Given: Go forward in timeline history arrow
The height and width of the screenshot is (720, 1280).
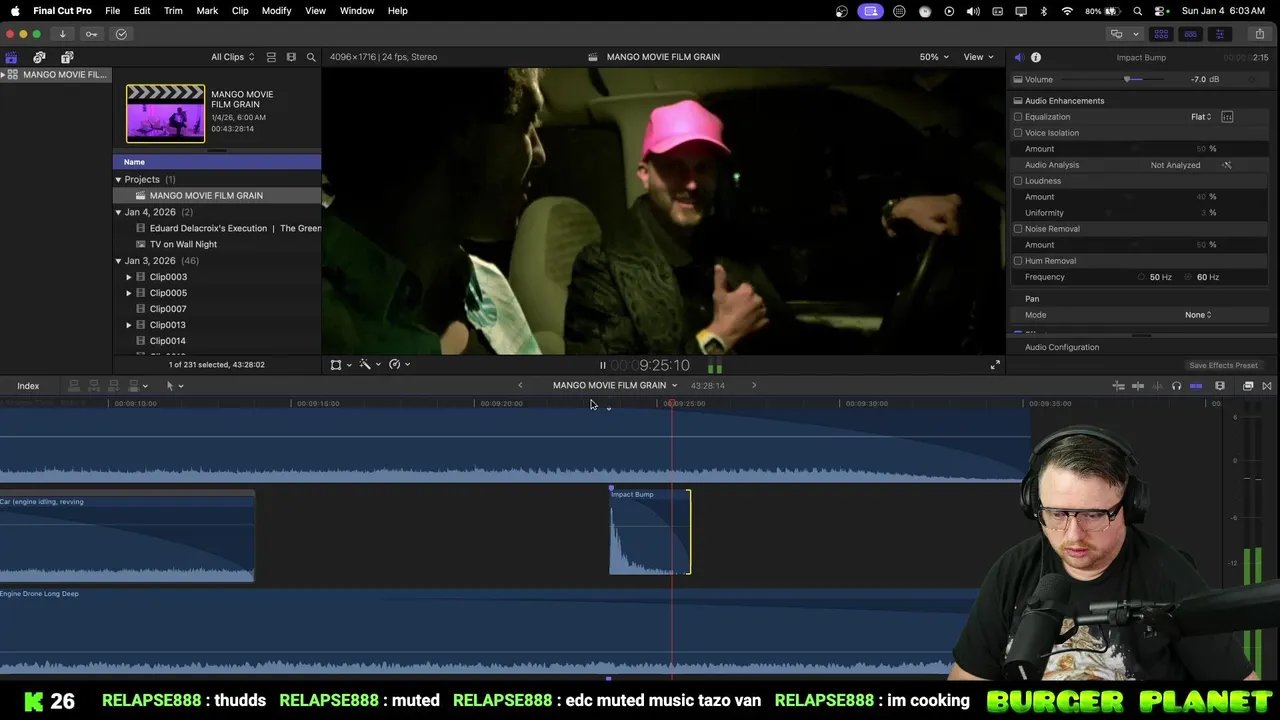Looking at the screenshot, I should [754, 385].
